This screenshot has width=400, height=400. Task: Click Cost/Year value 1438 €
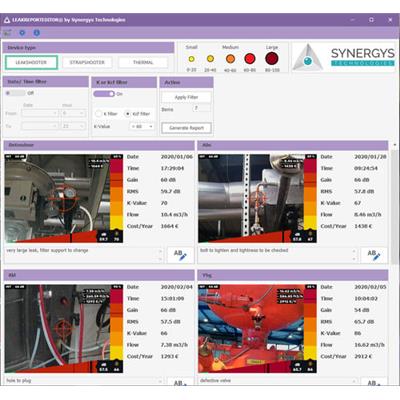click(x=363, y=226)
